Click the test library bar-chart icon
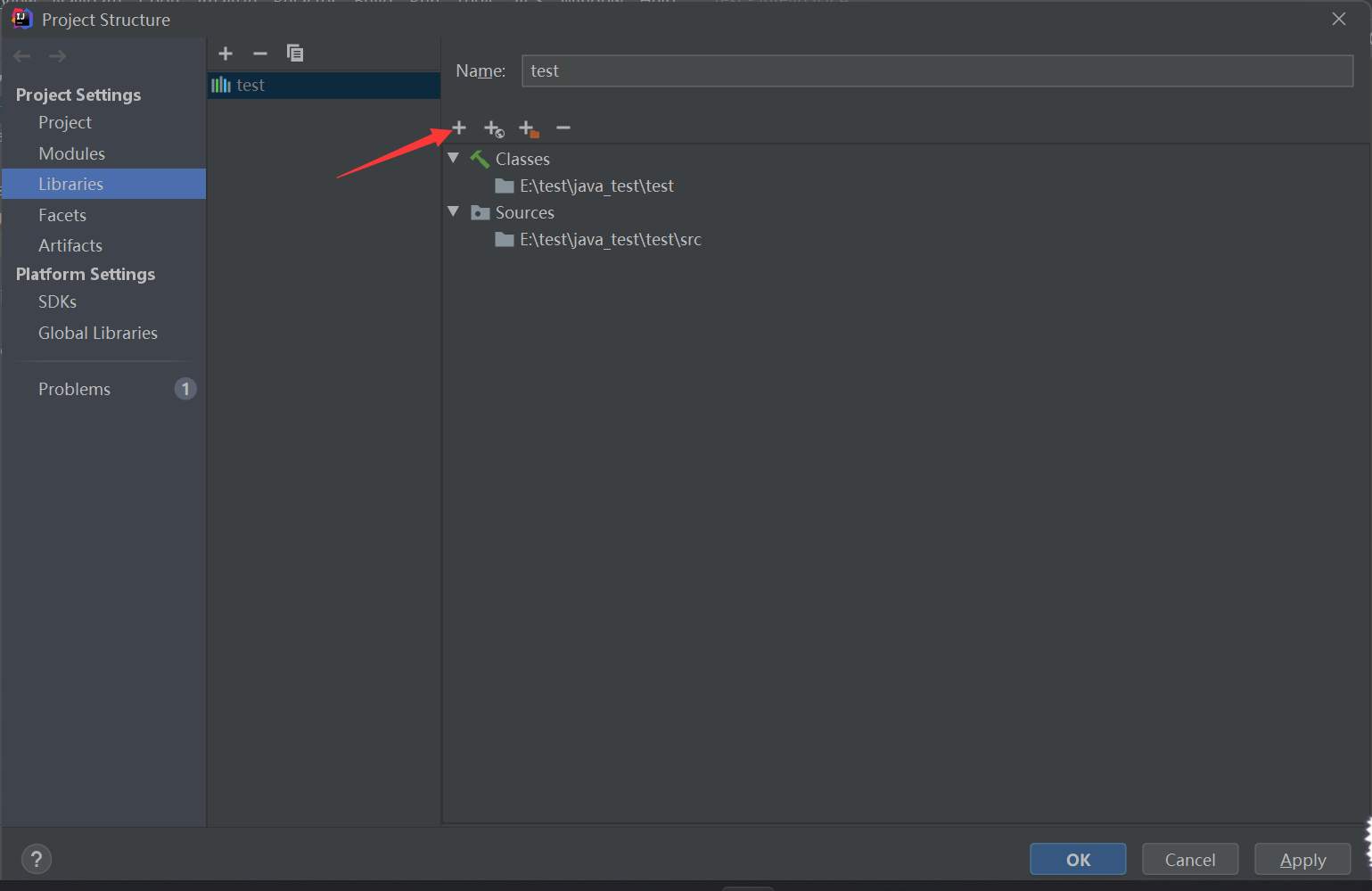The height and width of the screenshot is (891, 1372). coord(221,85)
